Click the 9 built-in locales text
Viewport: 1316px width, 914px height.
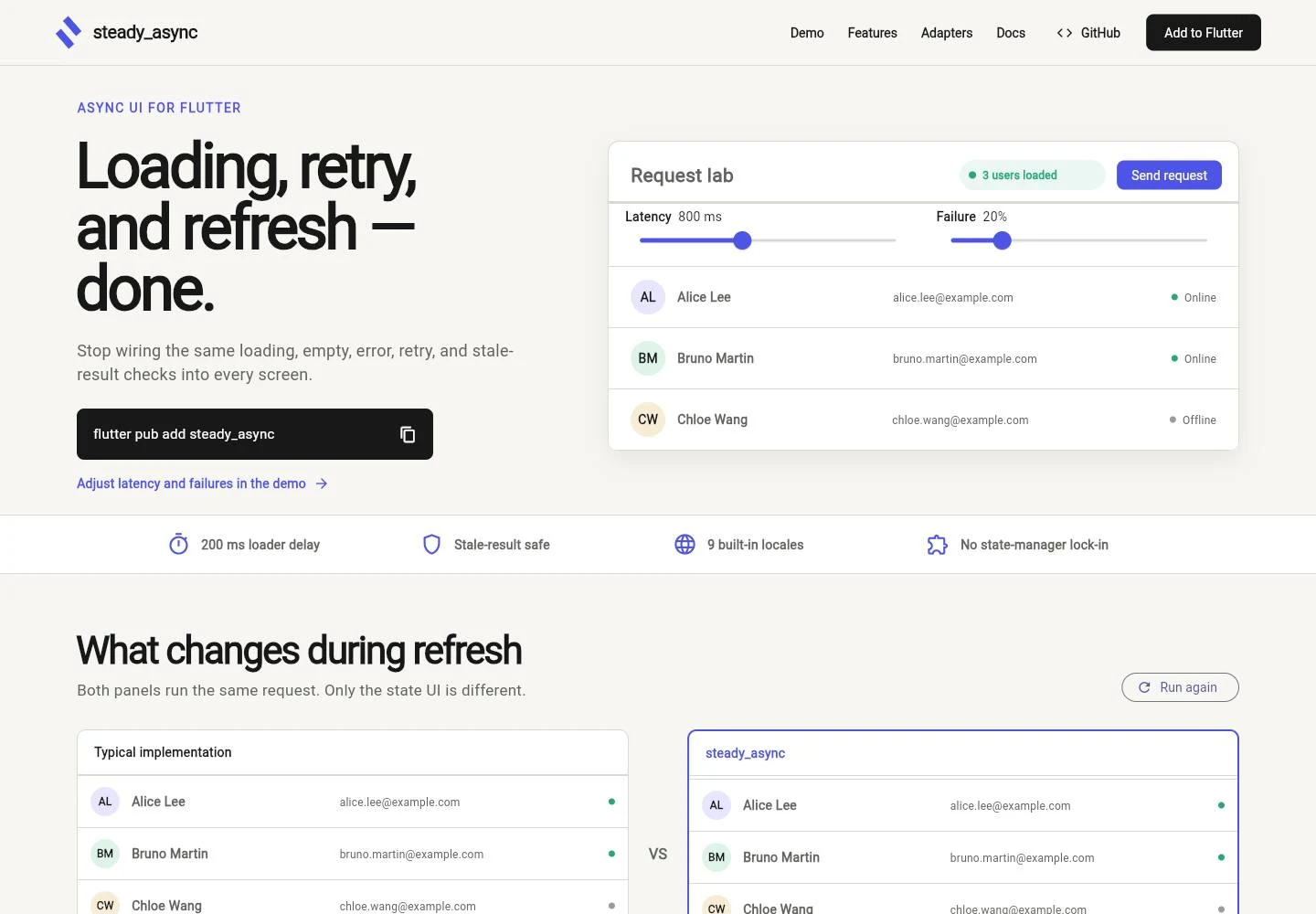tap(755, 545)
